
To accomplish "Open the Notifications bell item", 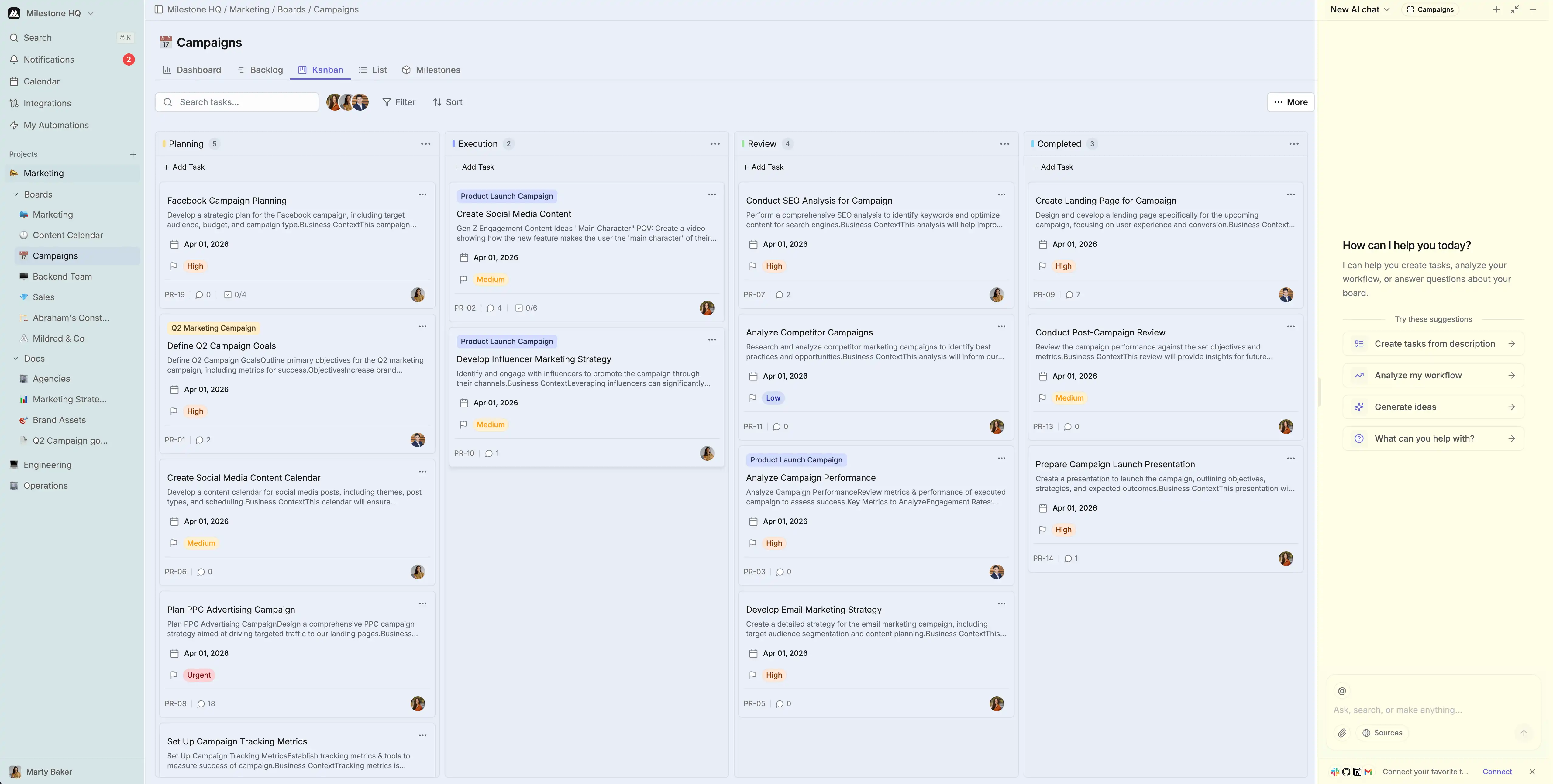I will (x=49, y=60).
